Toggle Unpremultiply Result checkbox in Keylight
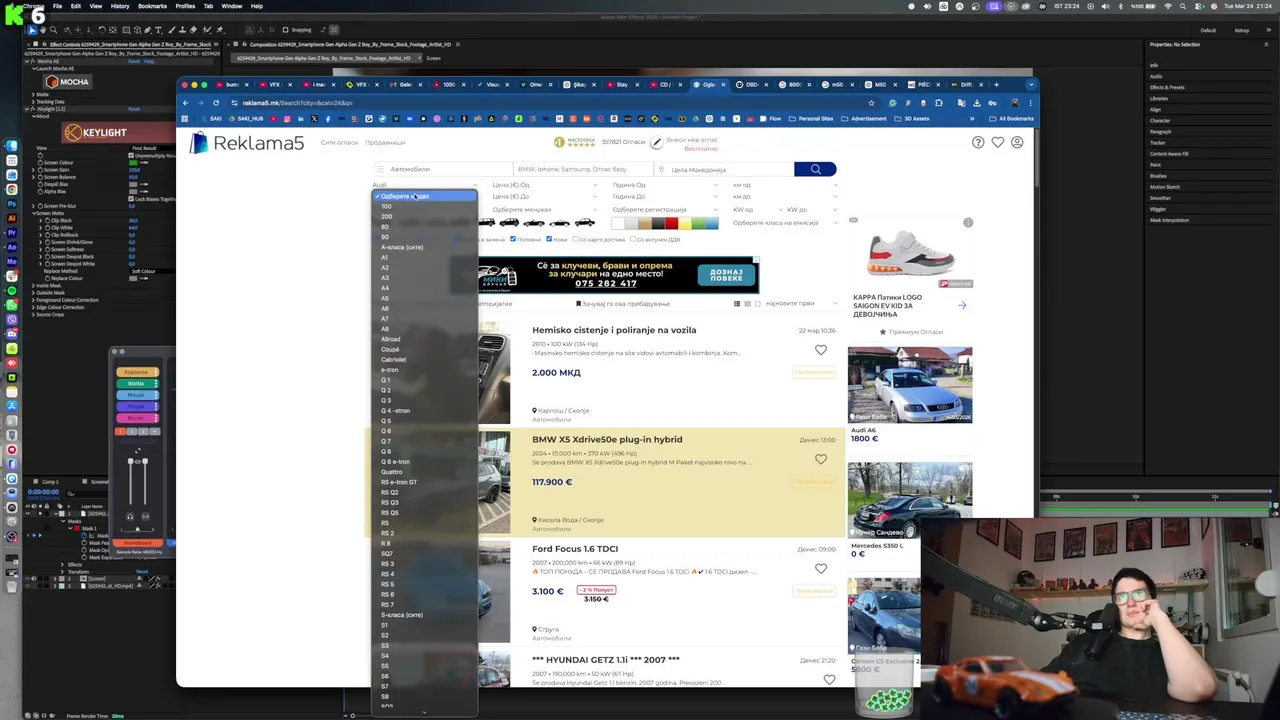The image size is (1280, 720). click(x=130, y=156)
